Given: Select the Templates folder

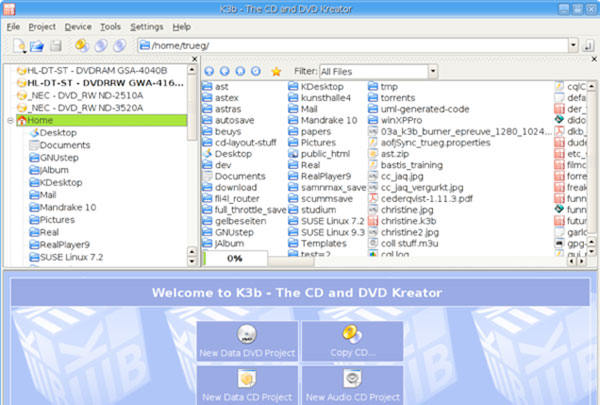Looking at the screenshot, I should coord(318,243).
